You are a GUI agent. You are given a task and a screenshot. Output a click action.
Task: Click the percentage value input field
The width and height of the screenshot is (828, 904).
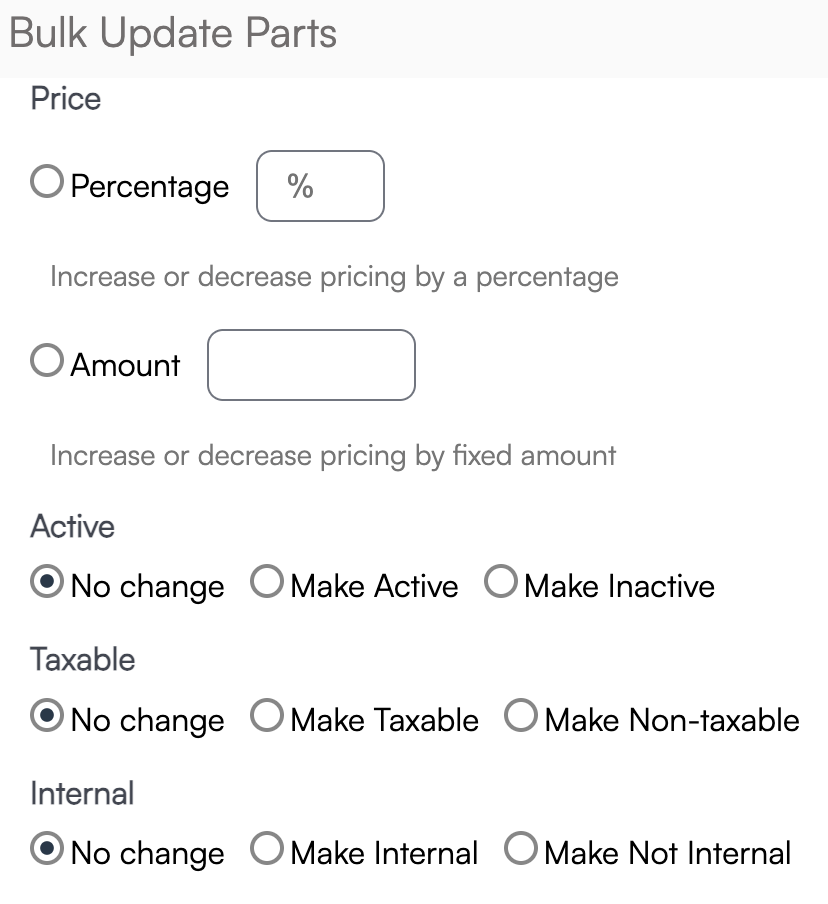[x=320, y=186]
